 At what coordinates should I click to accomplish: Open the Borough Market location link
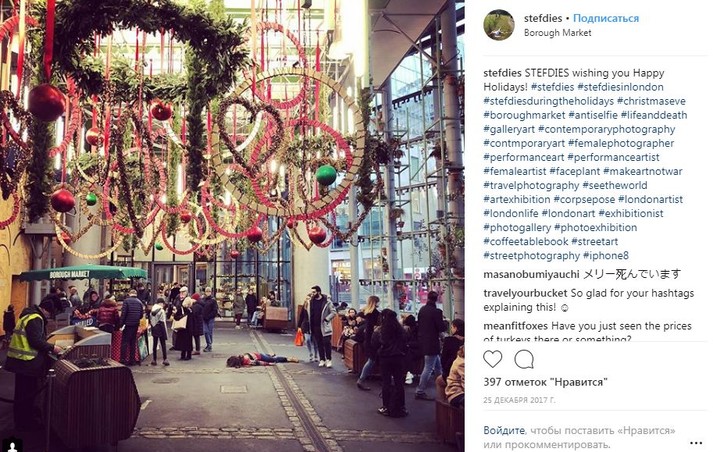[x=557, y=33]
